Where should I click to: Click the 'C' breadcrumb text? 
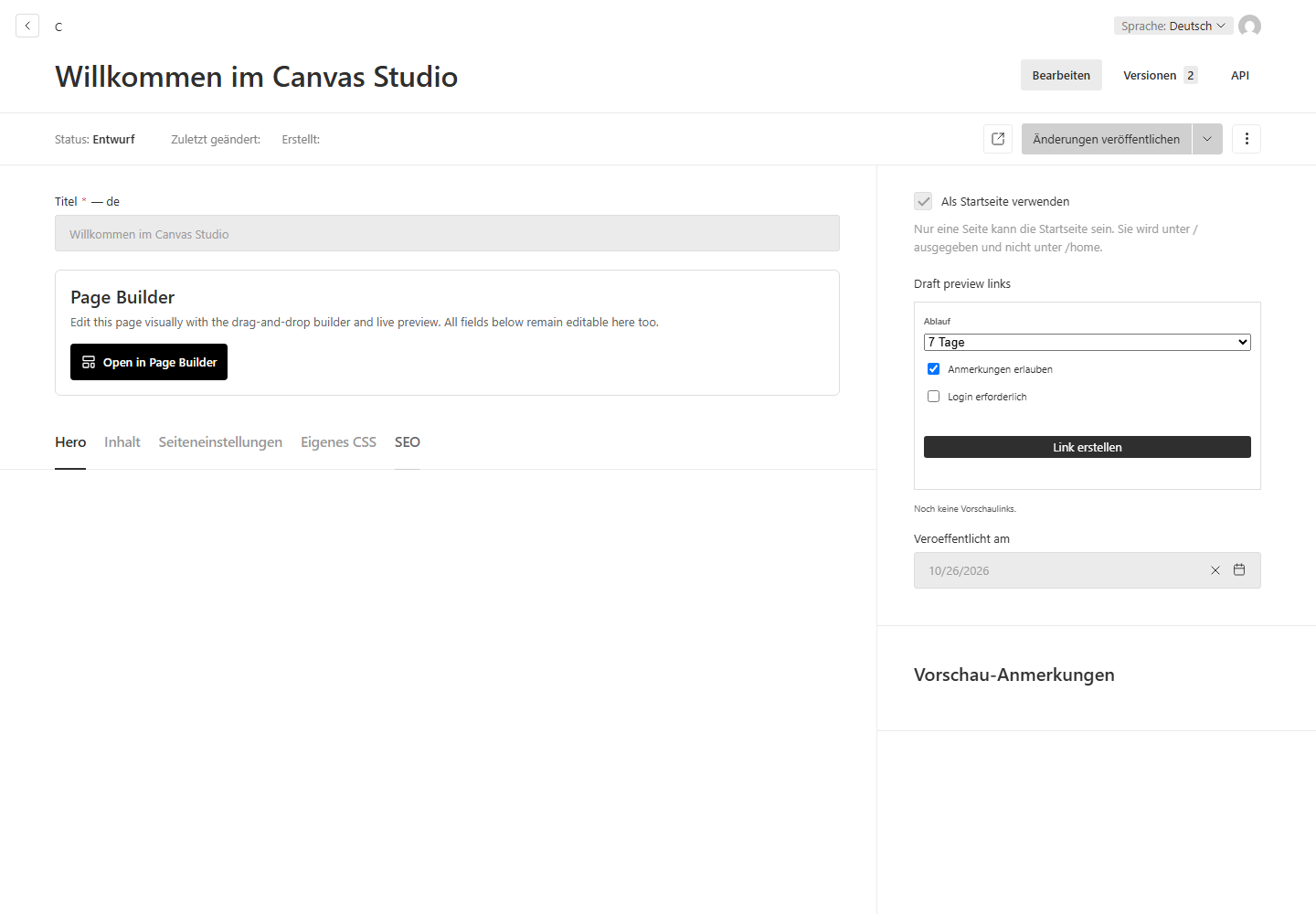[x=58, y=27]
